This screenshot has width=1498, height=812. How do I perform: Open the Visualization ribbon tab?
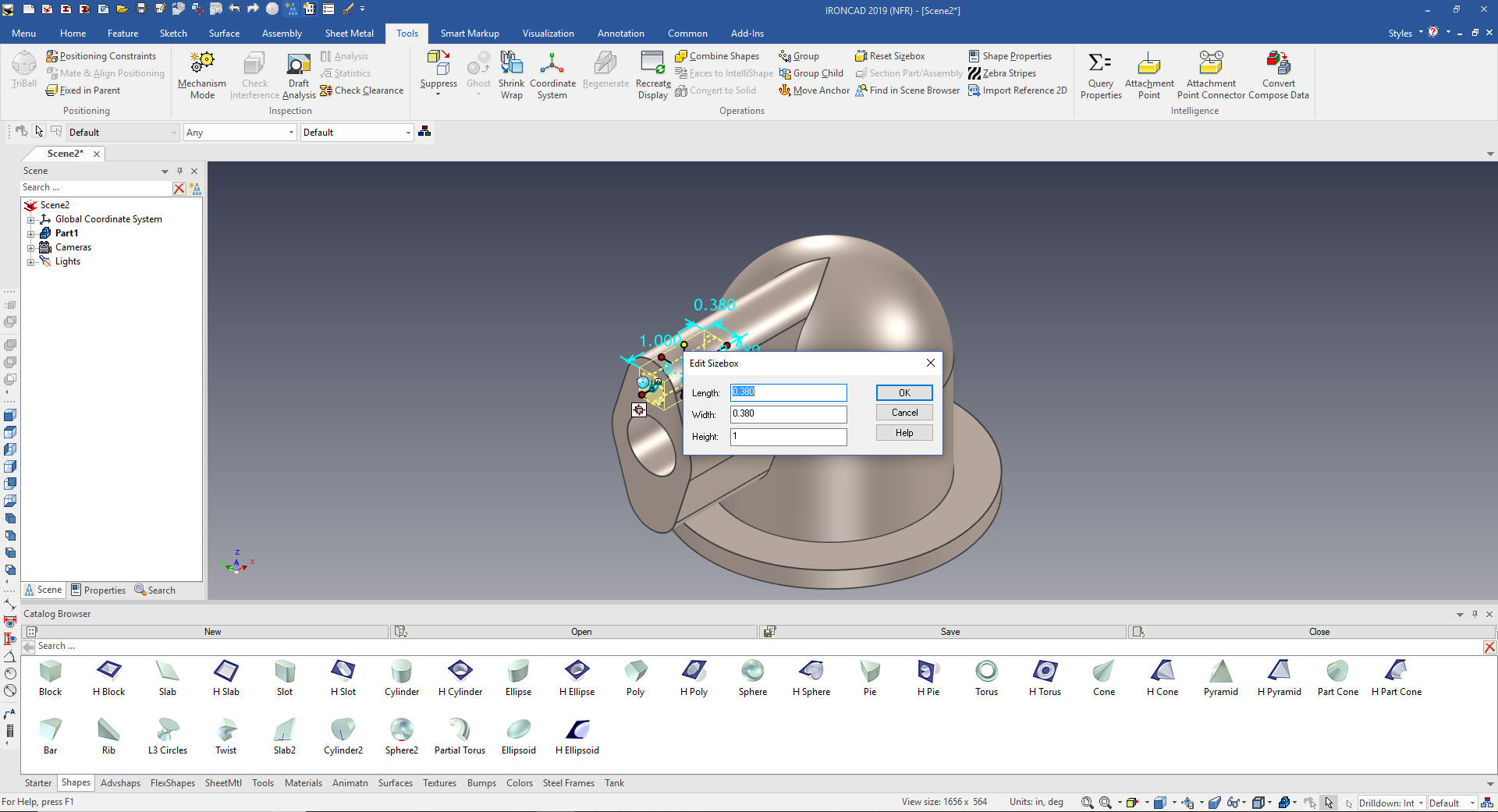coord(548,34)
